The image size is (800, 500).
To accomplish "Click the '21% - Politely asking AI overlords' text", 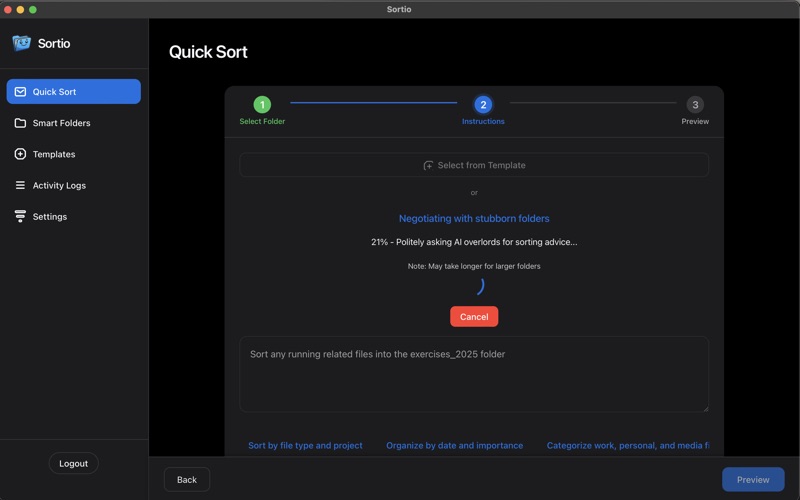I will (474, 242).
